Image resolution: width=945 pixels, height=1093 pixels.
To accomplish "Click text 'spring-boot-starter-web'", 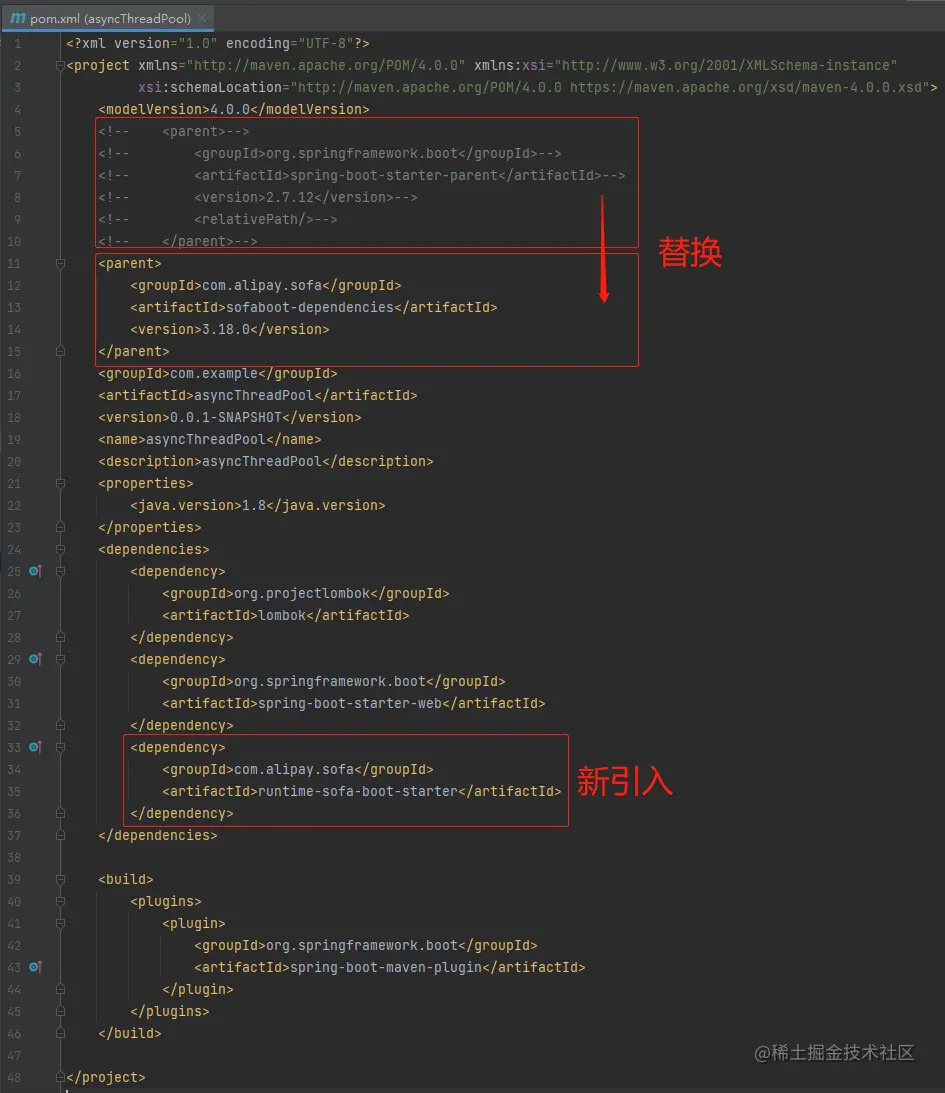I will coord(350,703).
